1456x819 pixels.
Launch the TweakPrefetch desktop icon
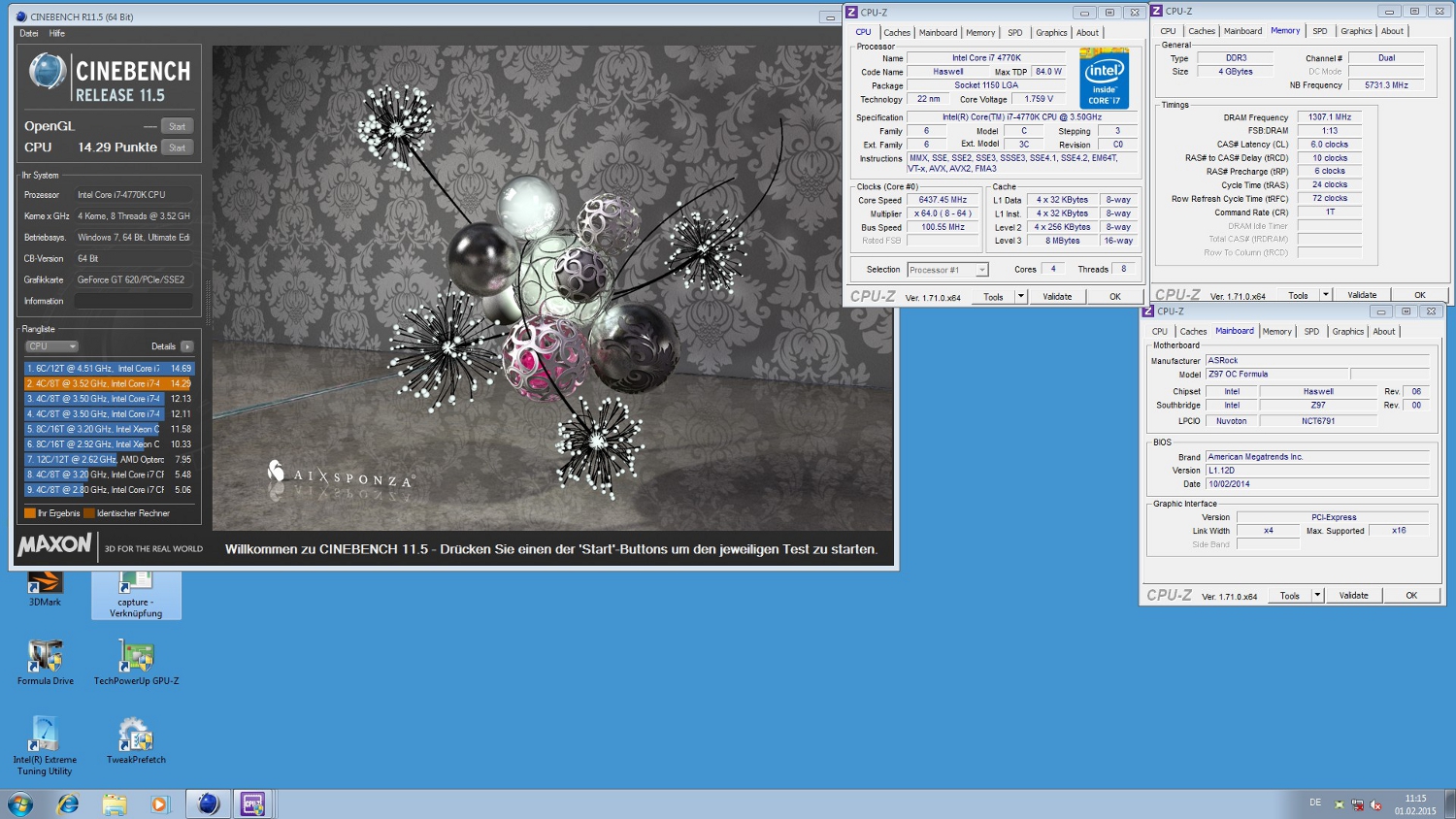136,742
